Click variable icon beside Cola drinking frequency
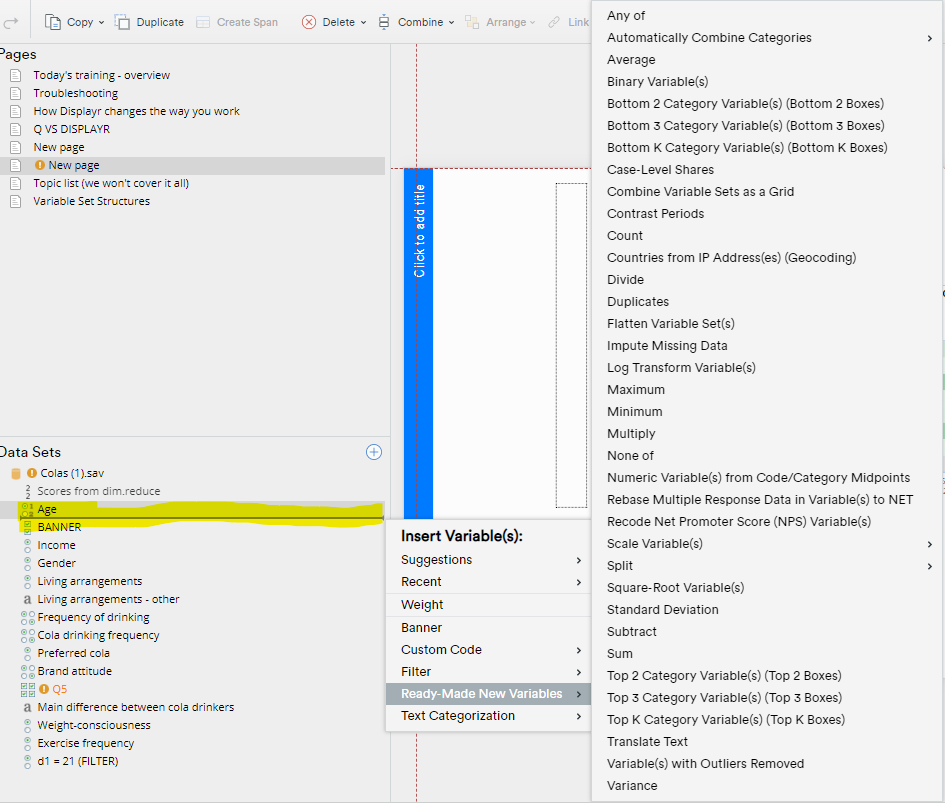Viewport: 945px width, 806px height. [28, 635]
